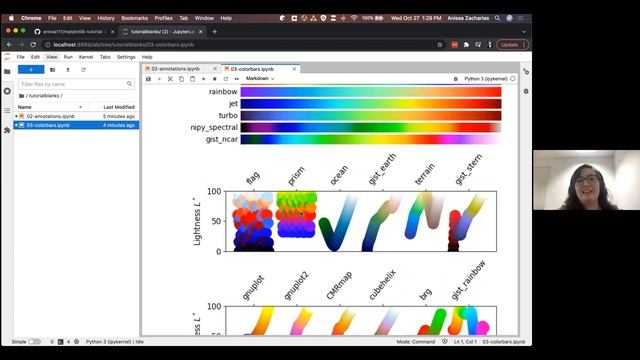Sort files by the Name column header
Image resolution: width=640 pixels, height=360 pixels.
[x=51, y=107]
